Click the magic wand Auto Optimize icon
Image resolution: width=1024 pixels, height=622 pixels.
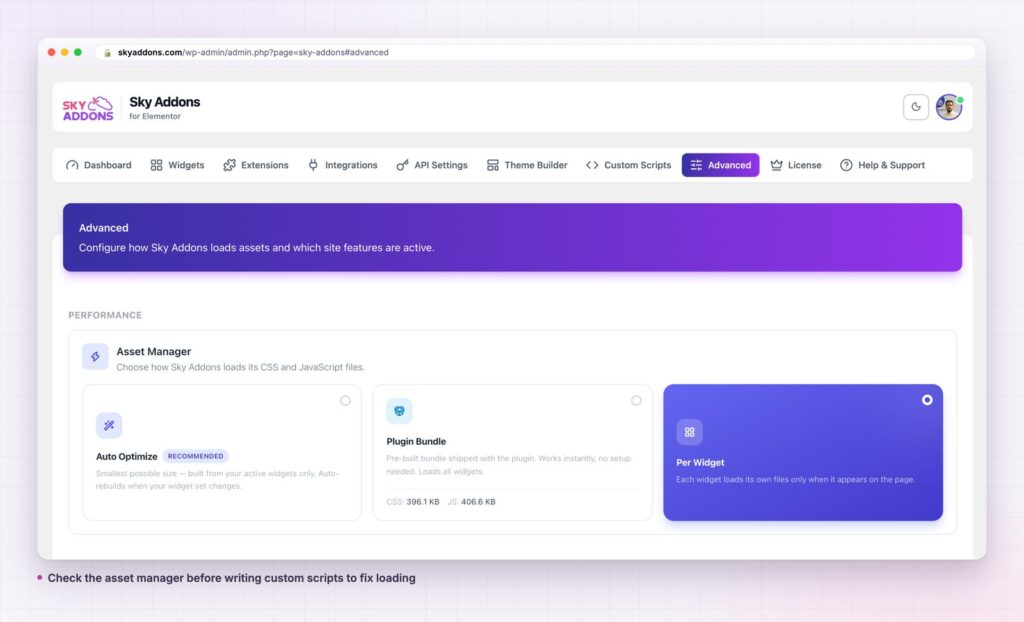pos(109,425)
